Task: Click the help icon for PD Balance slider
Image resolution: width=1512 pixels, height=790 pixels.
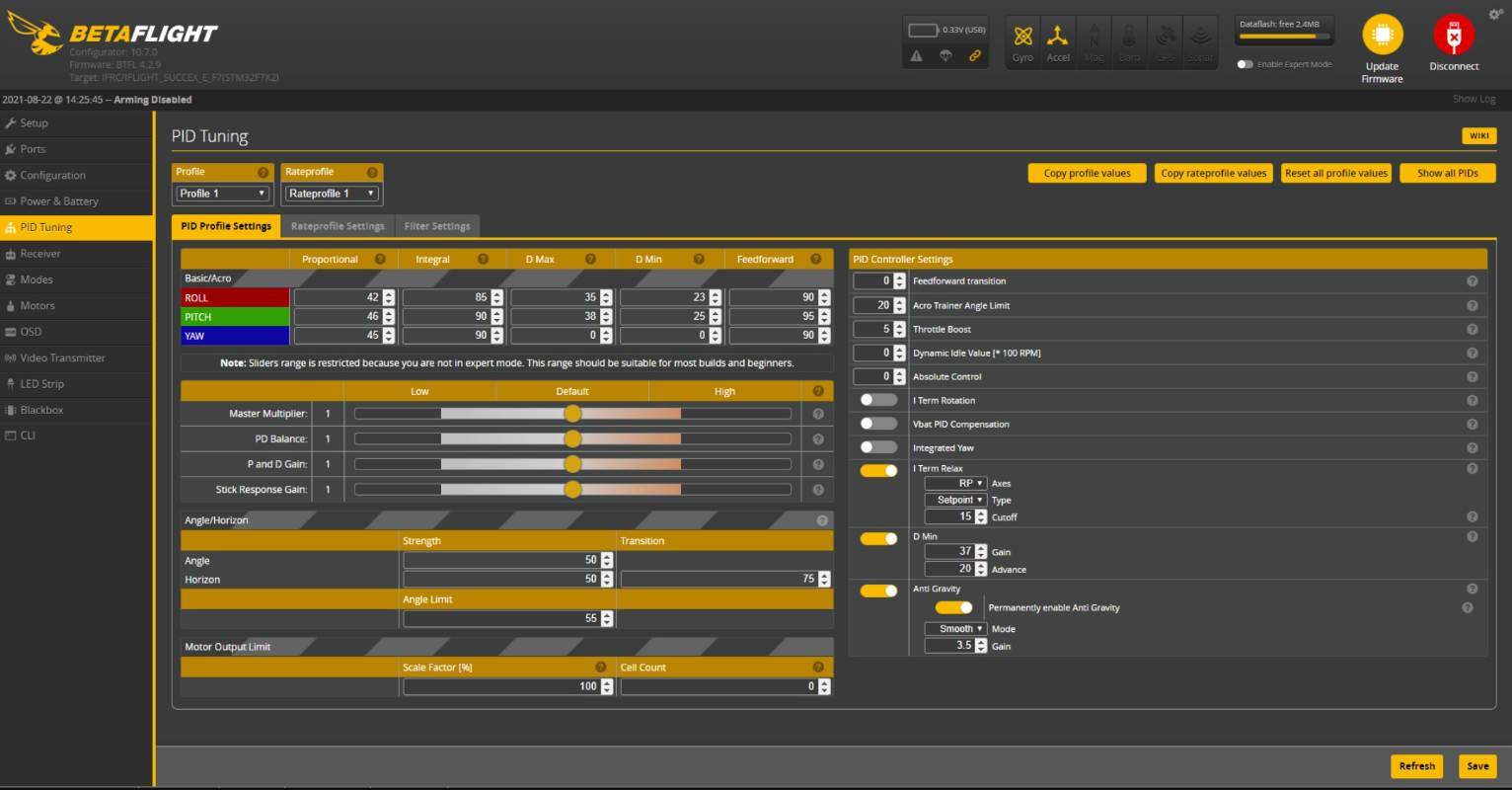Action: (818, 438)
